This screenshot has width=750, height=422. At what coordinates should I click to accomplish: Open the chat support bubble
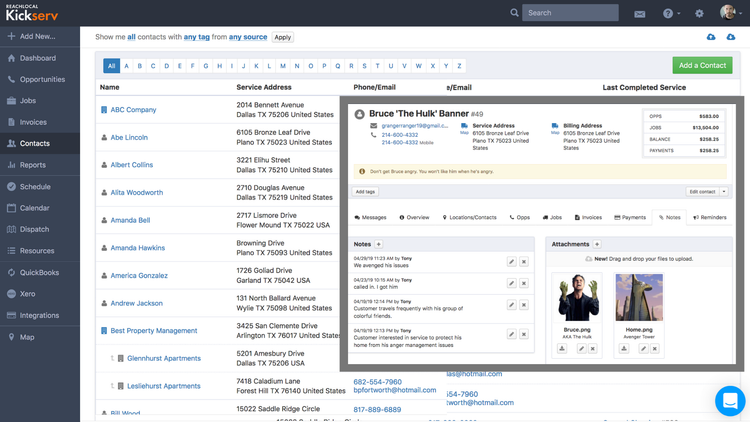pyautogui.click(x=730, y=400)
